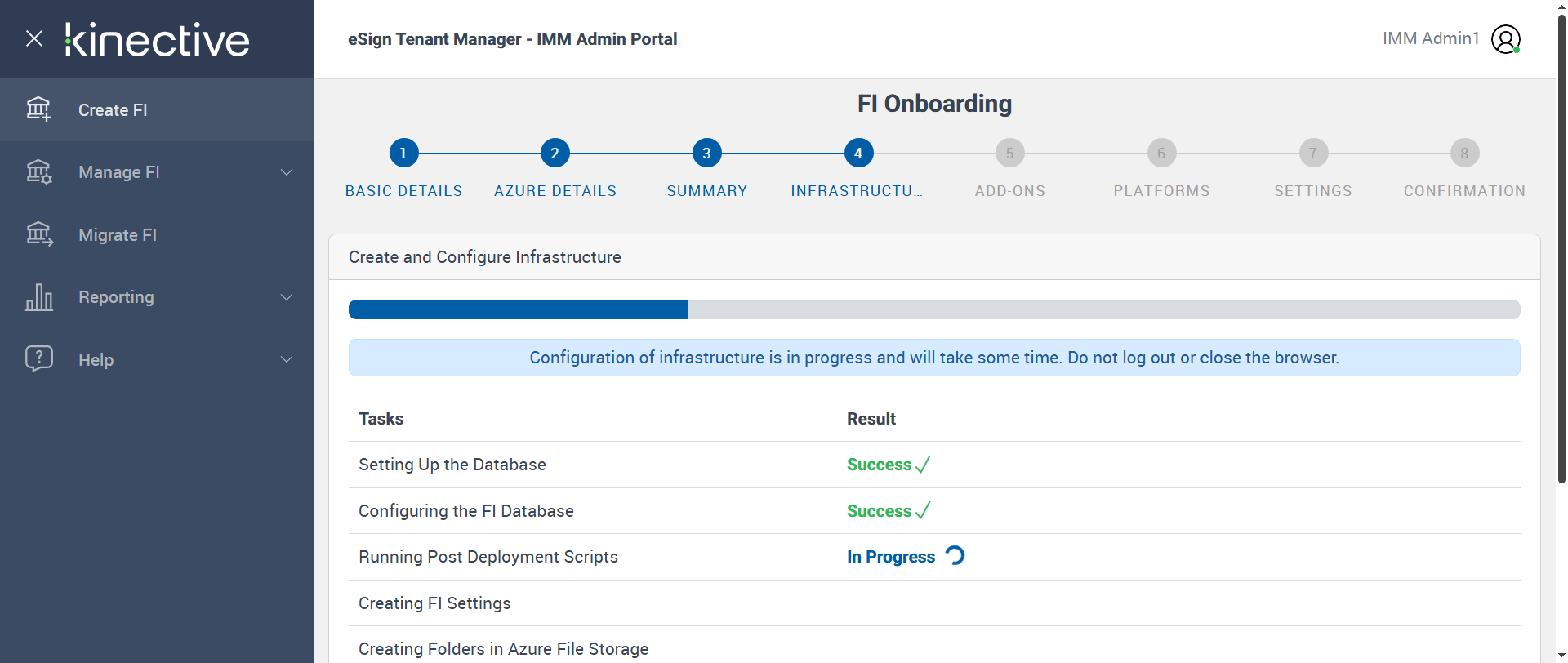Expand the Manage FI submenu chevron
The height and width of the screenshot is (663, 1568).
[x=287, y=172]
